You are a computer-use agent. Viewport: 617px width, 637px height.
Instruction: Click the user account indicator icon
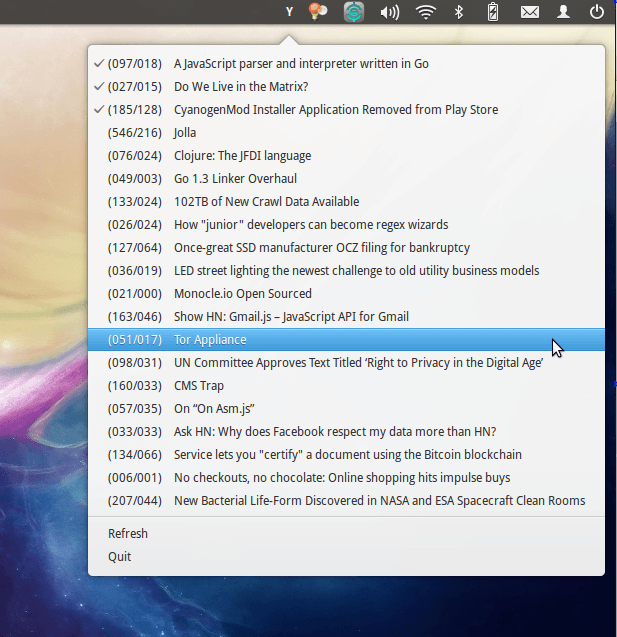[563, 12]
